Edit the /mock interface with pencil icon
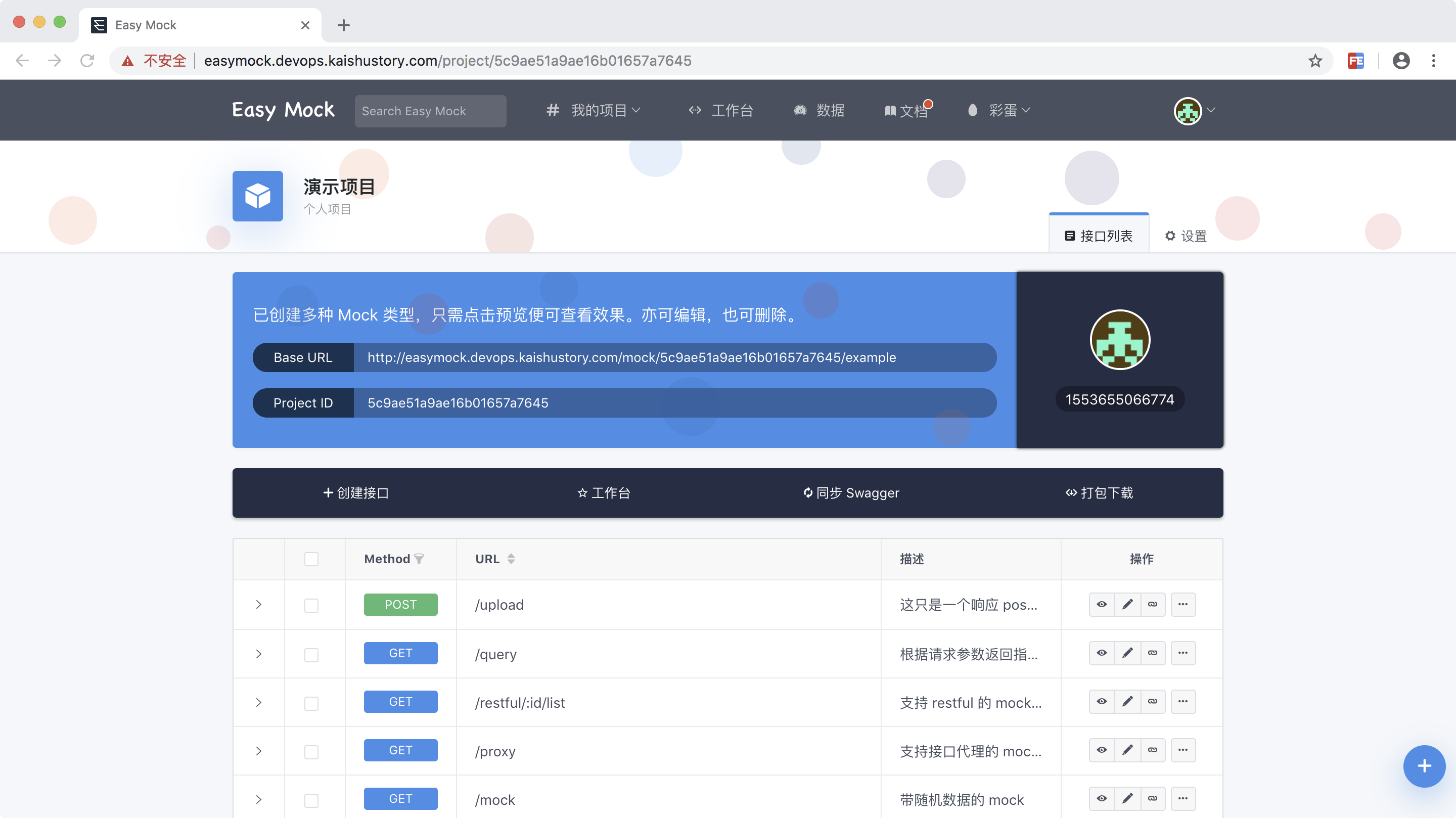Image resolution: width=1456 pixels, height=818 pixels. pyautogui.click(x=1127, y=799)
